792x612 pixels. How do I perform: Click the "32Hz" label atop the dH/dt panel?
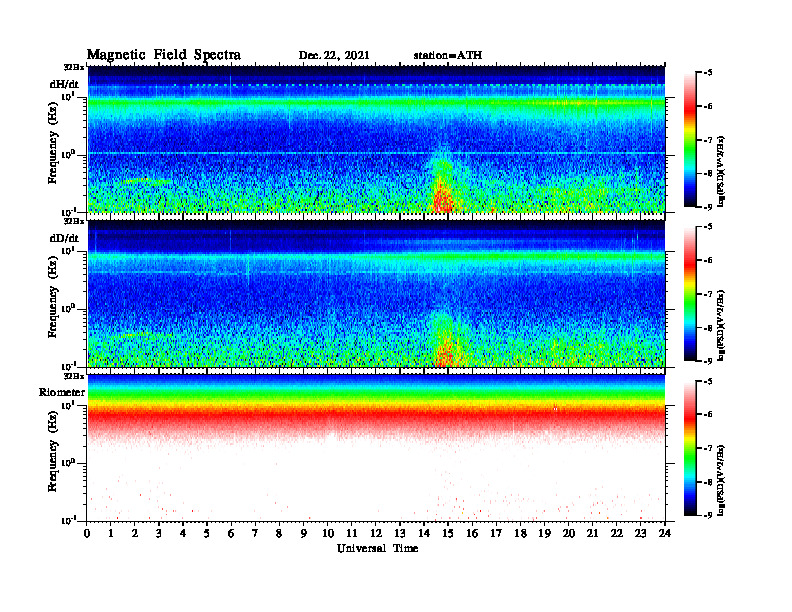(74, 67)
